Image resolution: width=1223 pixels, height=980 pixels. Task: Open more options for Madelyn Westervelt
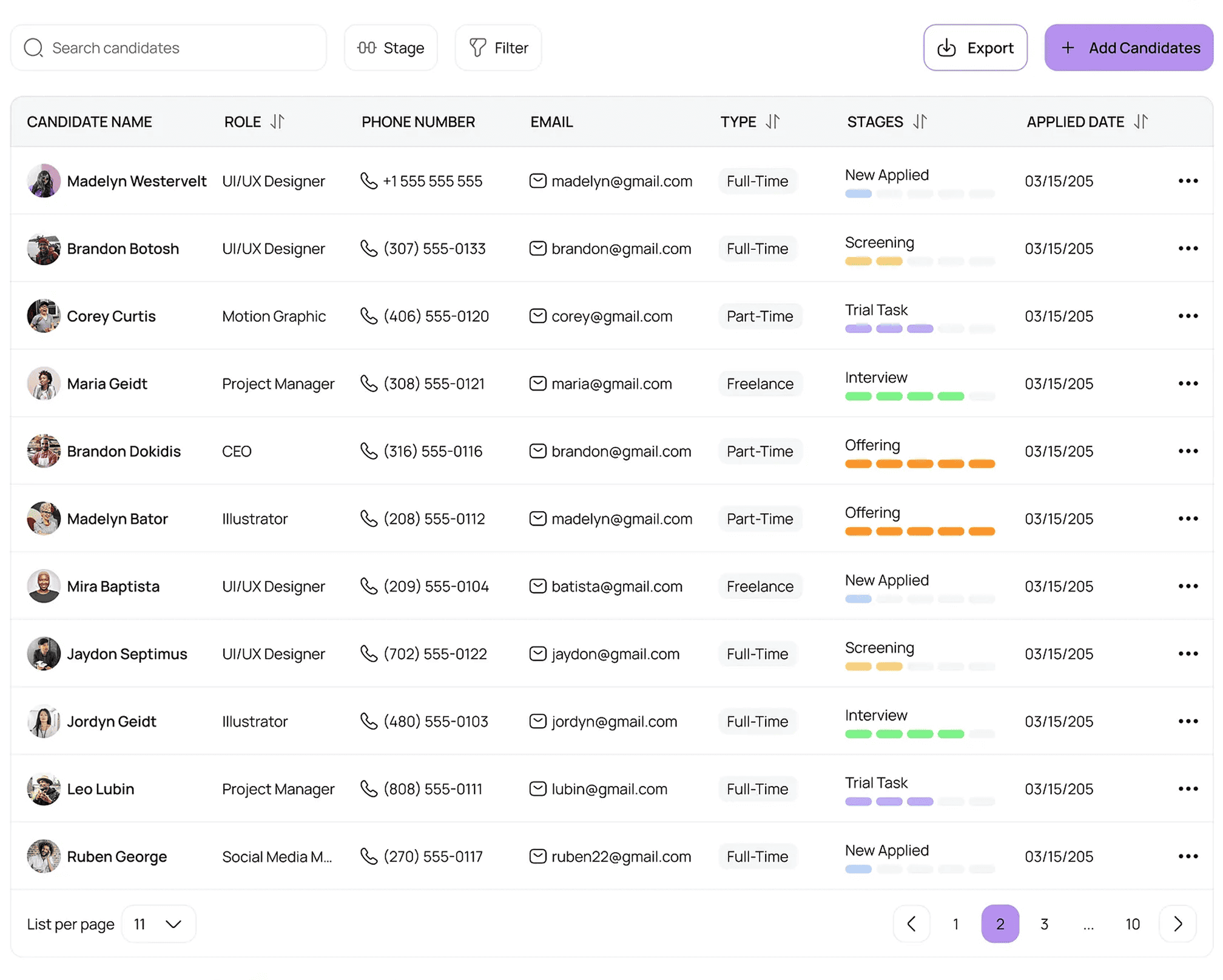coord(1187,181)
